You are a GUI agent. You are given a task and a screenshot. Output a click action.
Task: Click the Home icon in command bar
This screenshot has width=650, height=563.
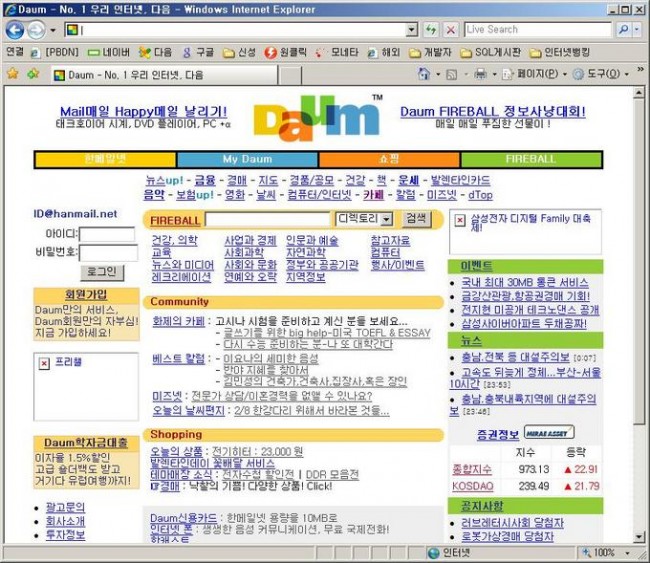click(424, 74)
